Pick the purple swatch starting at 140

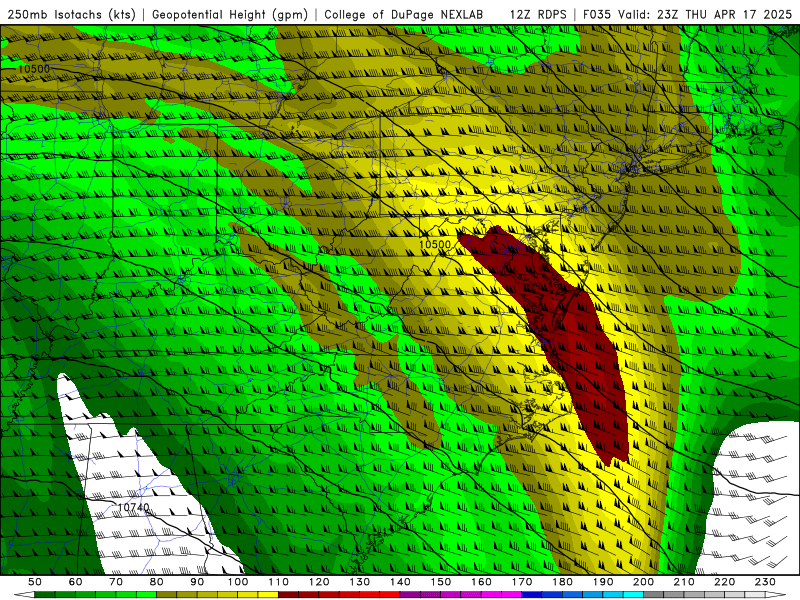pos(410,595)
